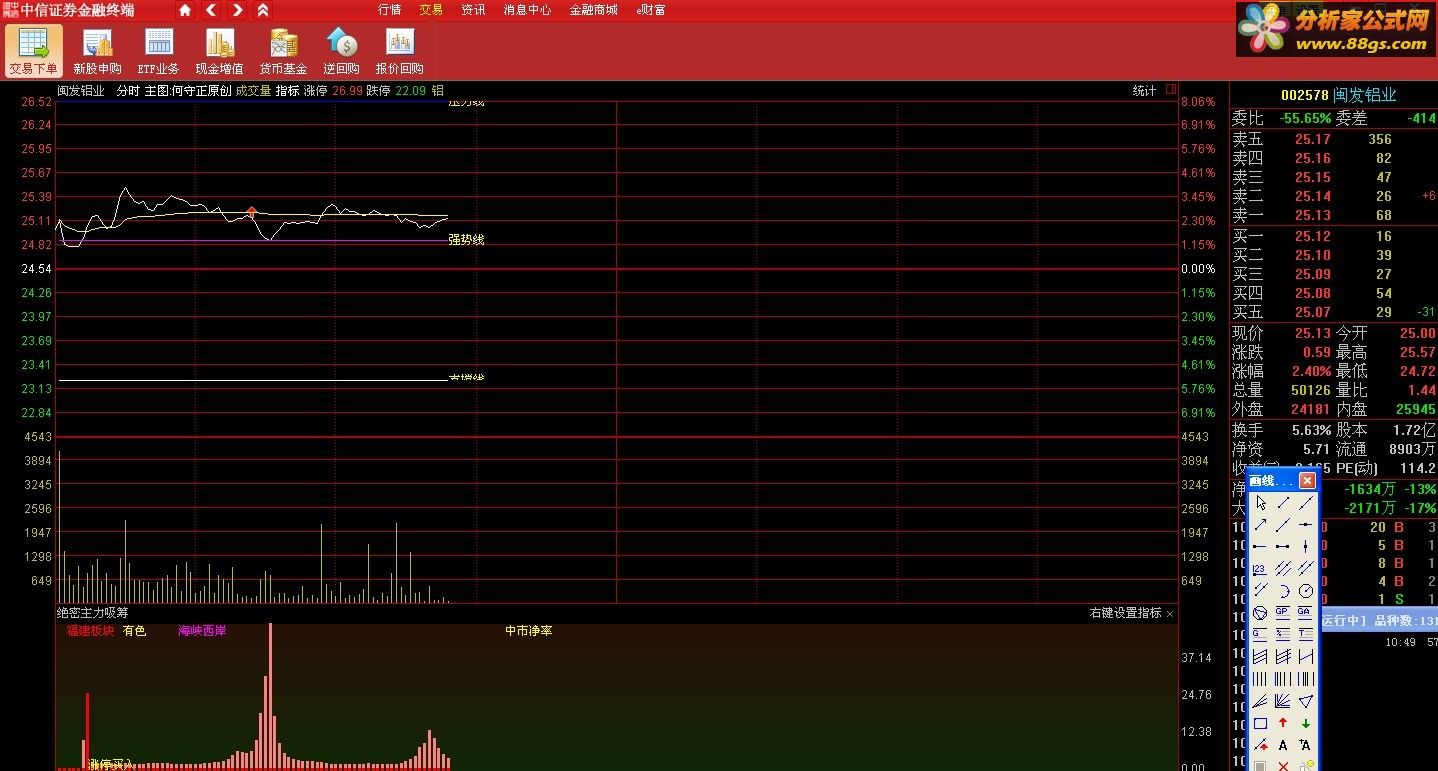Close the 画线 drawing toolbox

coord(1307,481)
